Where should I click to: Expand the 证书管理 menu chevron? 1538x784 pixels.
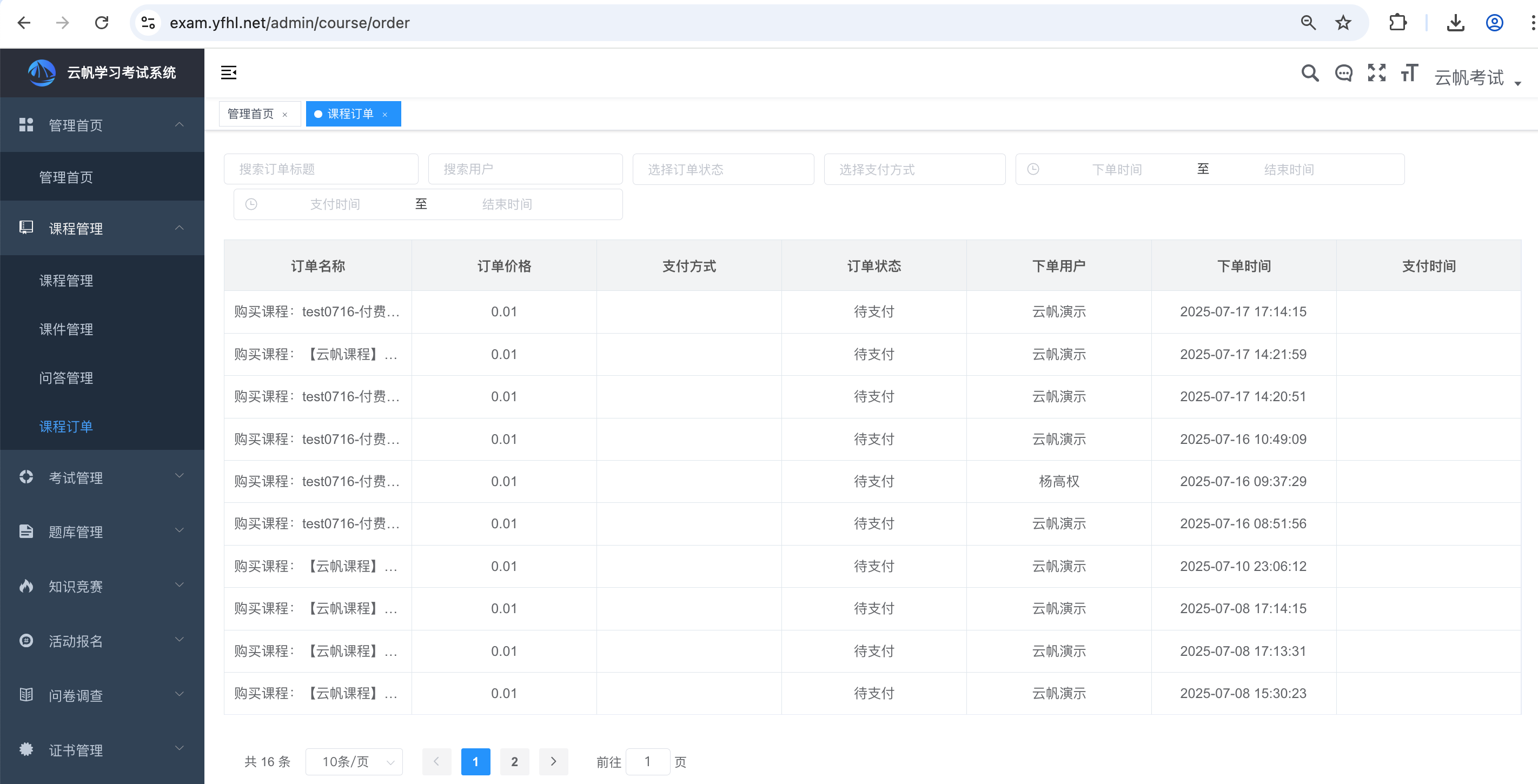point(179,748)
